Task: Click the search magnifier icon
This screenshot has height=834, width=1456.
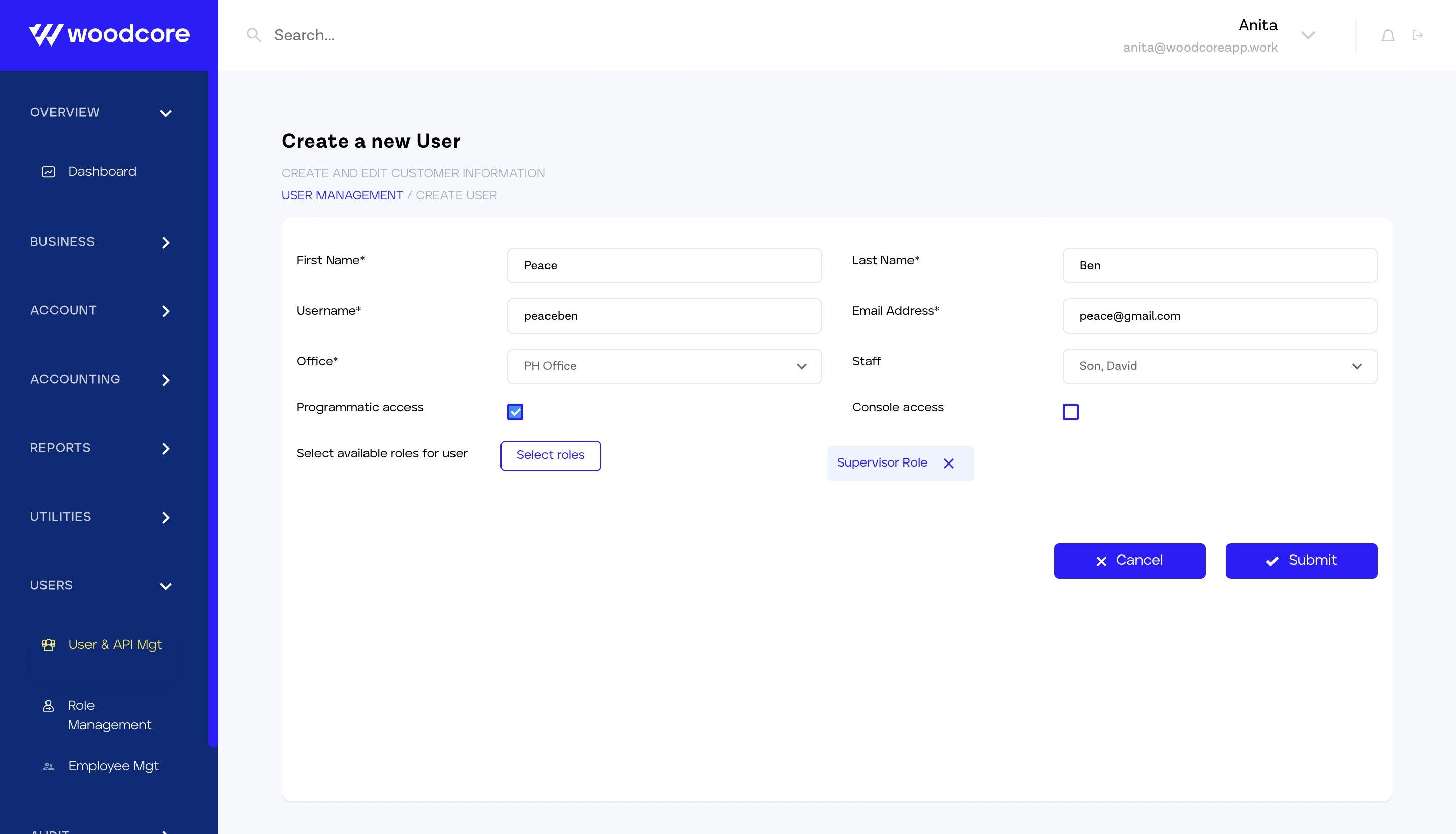Action: (x=253, y=35)
